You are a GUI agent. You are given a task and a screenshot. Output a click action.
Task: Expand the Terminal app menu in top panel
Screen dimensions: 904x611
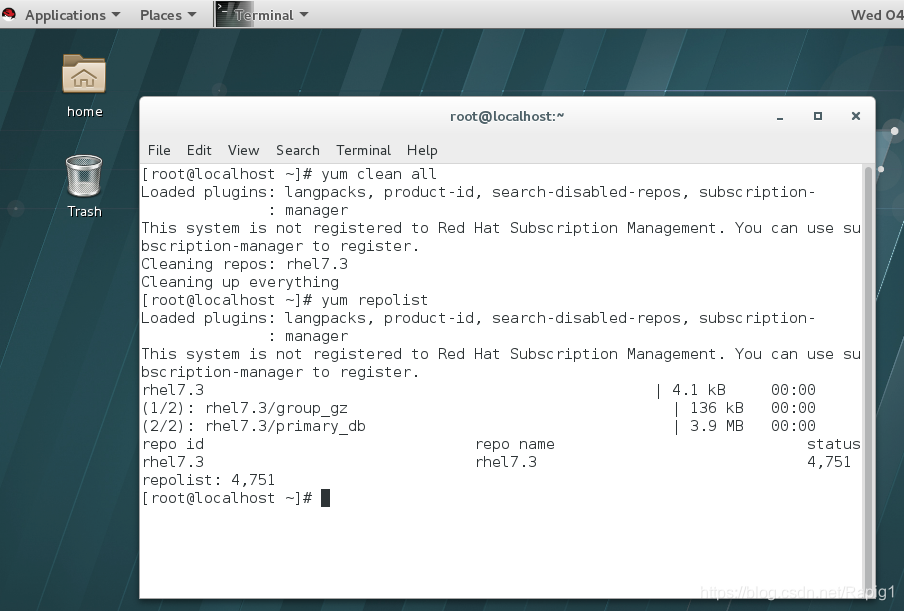(x=271, y=15)
